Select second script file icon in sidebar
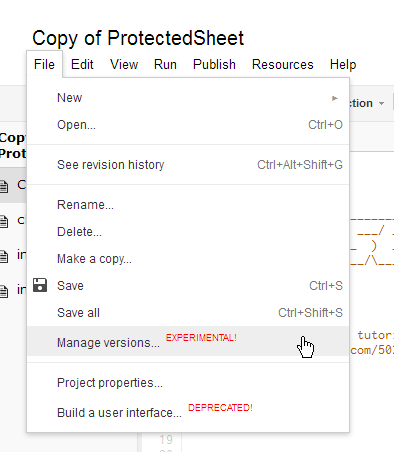The height and width of the screenshot is (452, 394). click(4, 221)
